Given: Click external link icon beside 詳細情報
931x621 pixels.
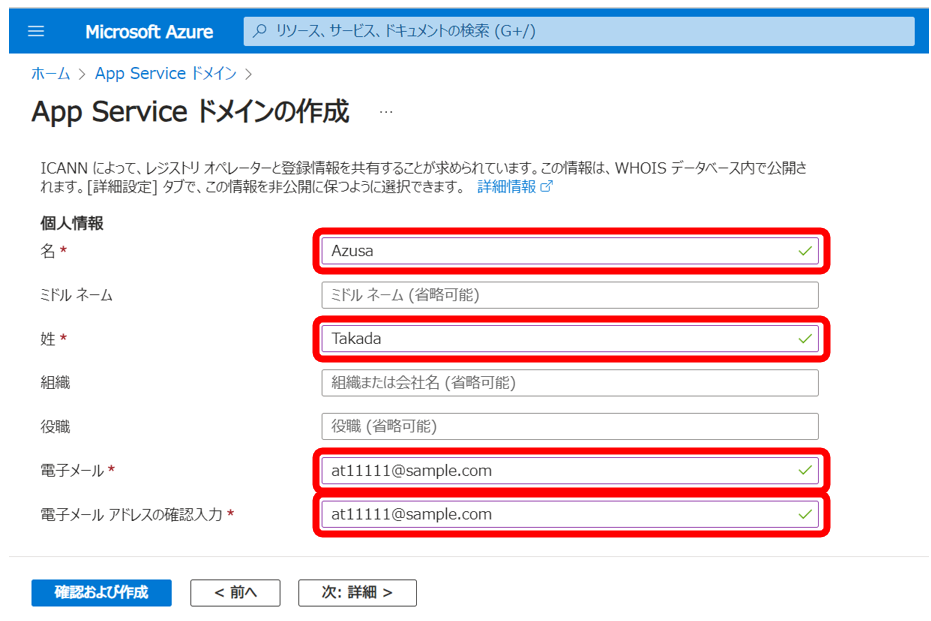Looking at the screenshot, I should coord(546,187).
